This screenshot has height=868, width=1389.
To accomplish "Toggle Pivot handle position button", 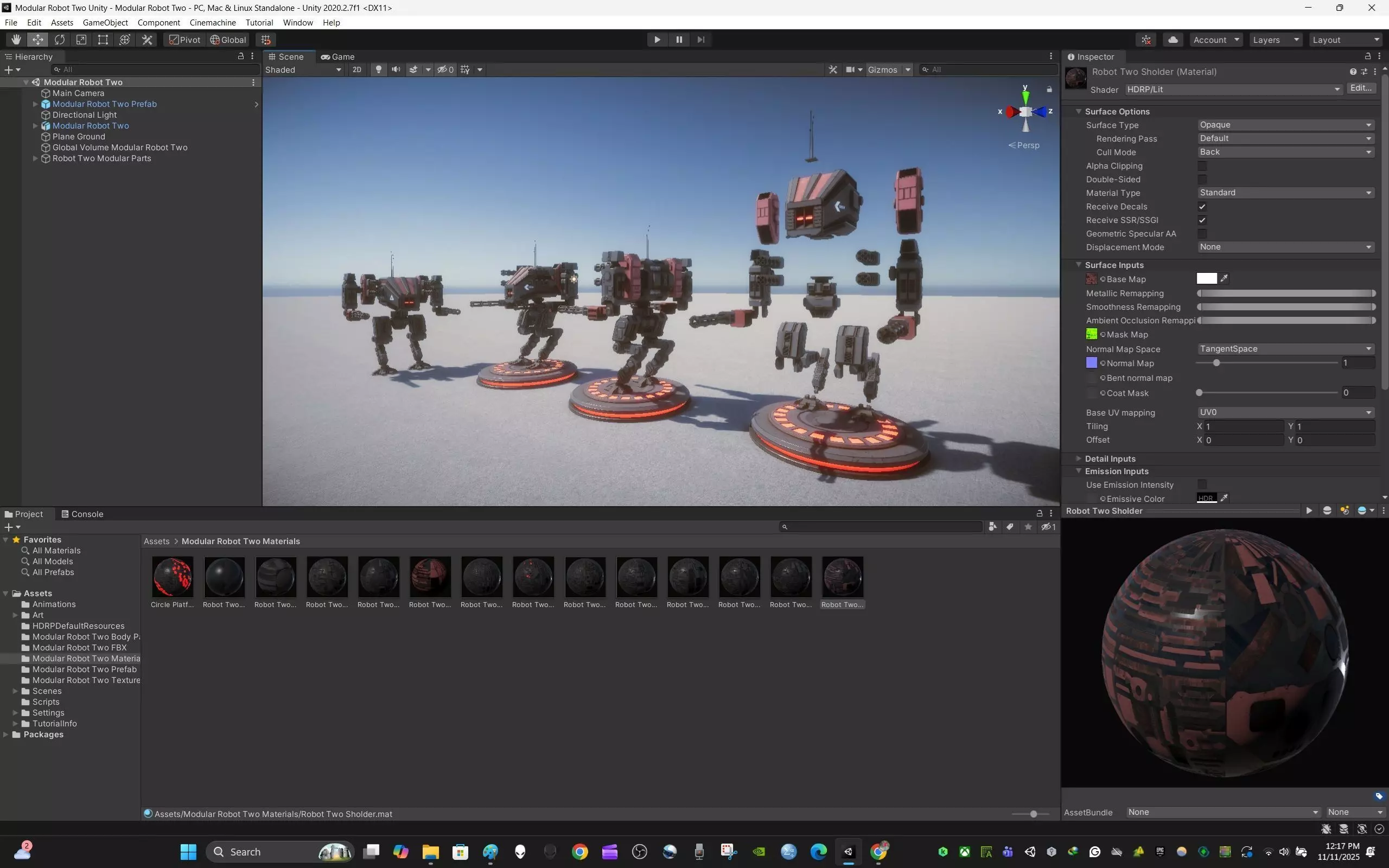I will pyautogui.click(x=184, y=40).
